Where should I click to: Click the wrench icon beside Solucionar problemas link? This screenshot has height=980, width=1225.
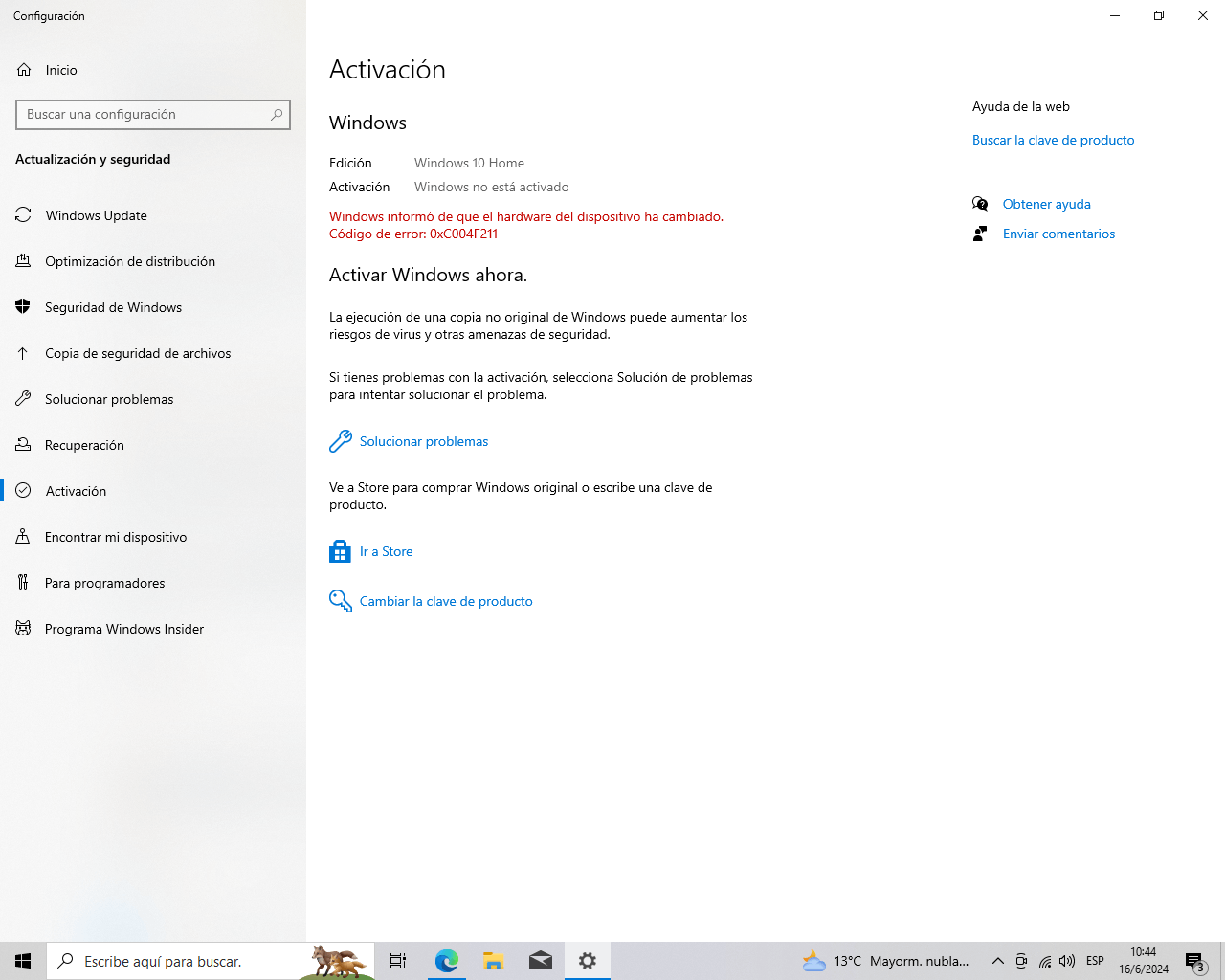tap(341, 441)
